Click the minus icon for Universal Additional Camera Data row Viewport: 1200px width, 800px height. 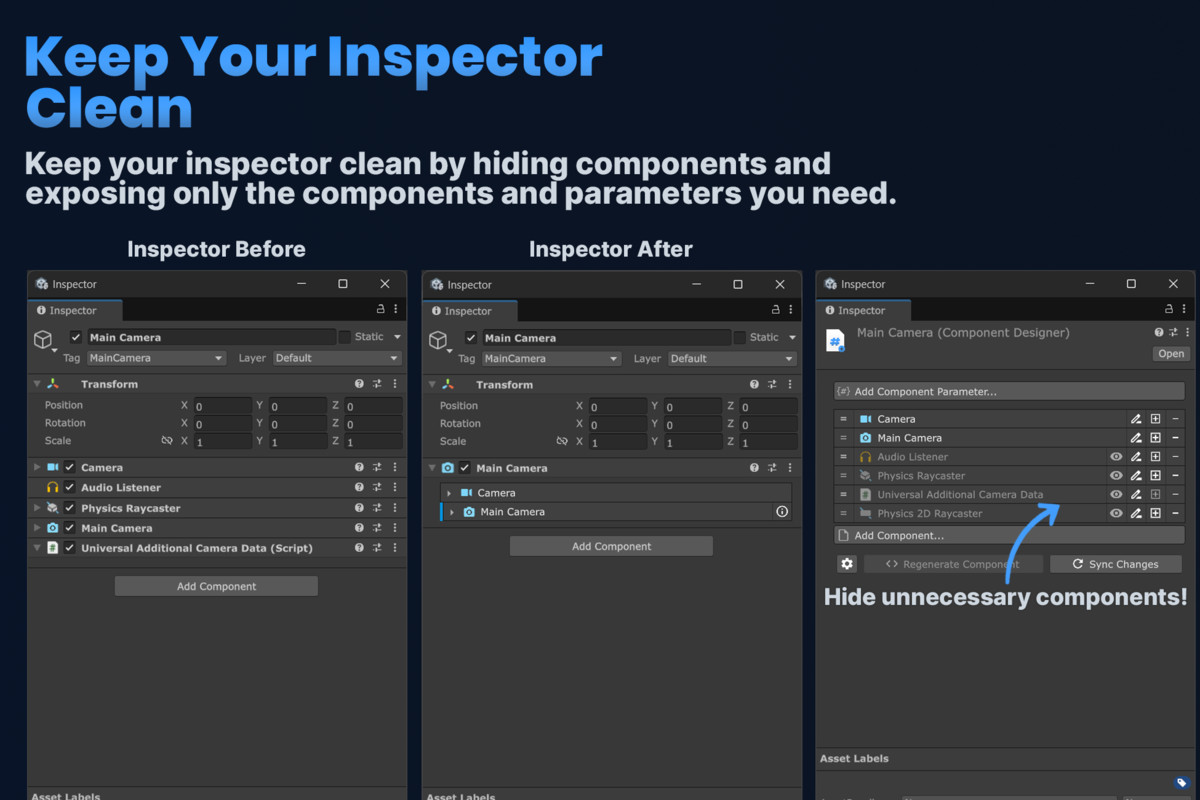coord(1175,495)
